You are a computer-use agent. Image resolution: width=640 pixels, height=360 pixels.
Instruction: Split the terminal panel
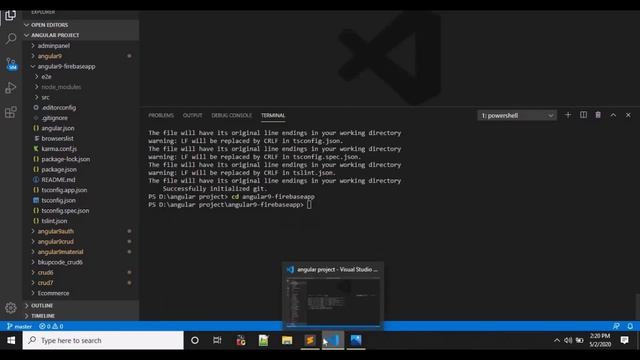point(583,115)
